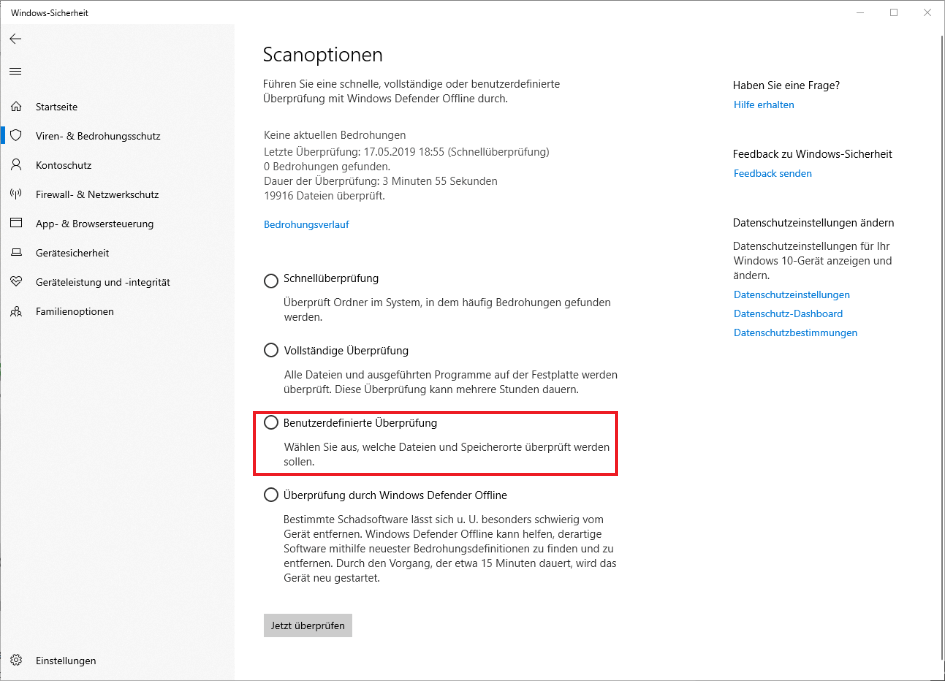Choose the Benutzerdefinierte Überprüfung radio button
Screen dimensions: 945x681
pyautogui.click(x=271, y=423)
